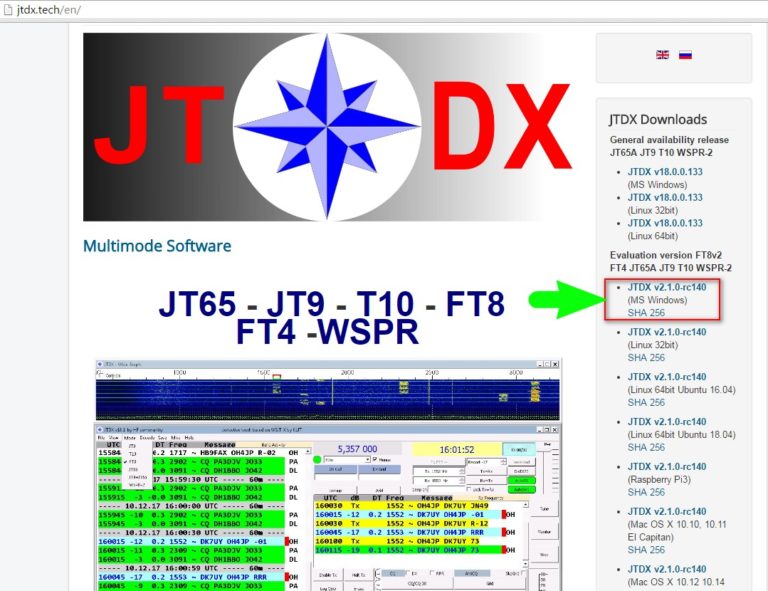This screenshot has width=768, height=591.
Task: Download JTDX v18.0.0.133 for Linux 32bit
Action: point(665,197)
